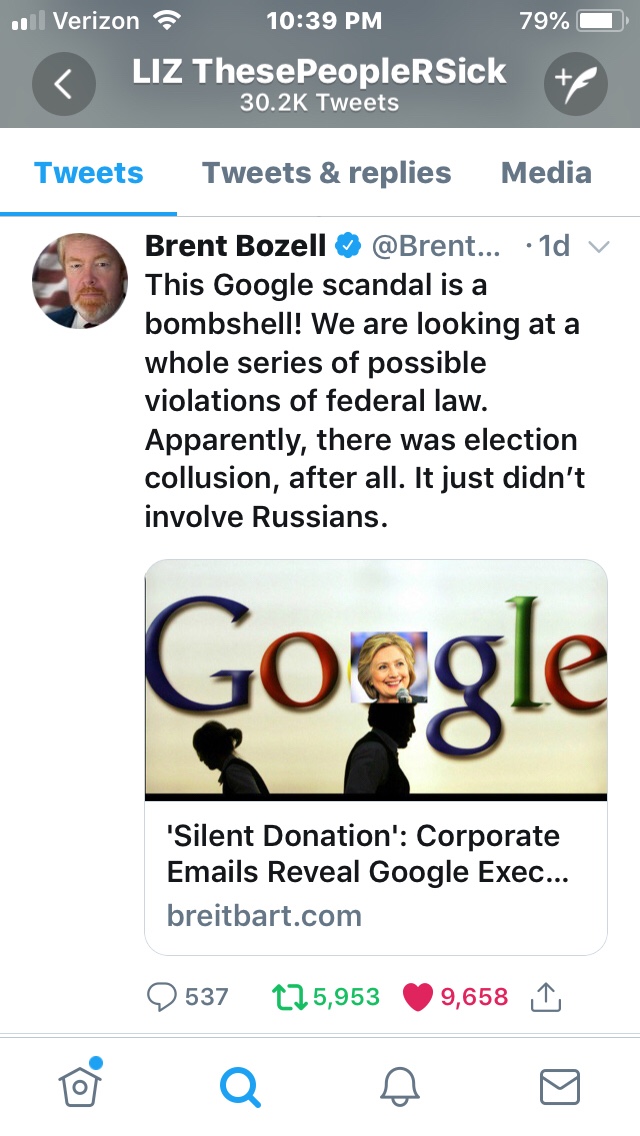The image size is (640, 1136).
Task: Switch to the Media tab
Action: [546, 173]
